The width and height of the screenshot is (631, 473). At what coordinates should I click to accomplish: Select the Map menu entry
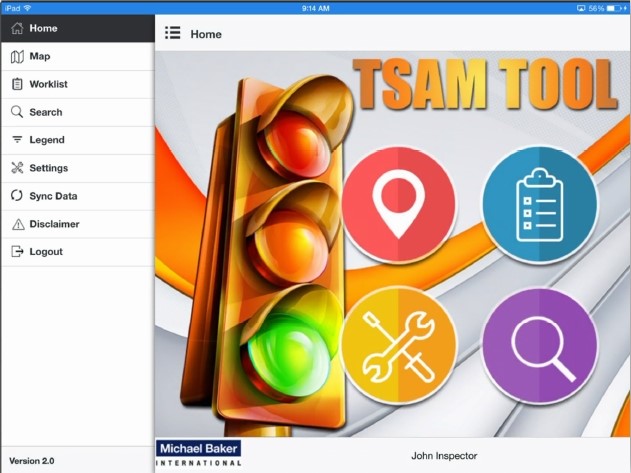coord(40,56)
